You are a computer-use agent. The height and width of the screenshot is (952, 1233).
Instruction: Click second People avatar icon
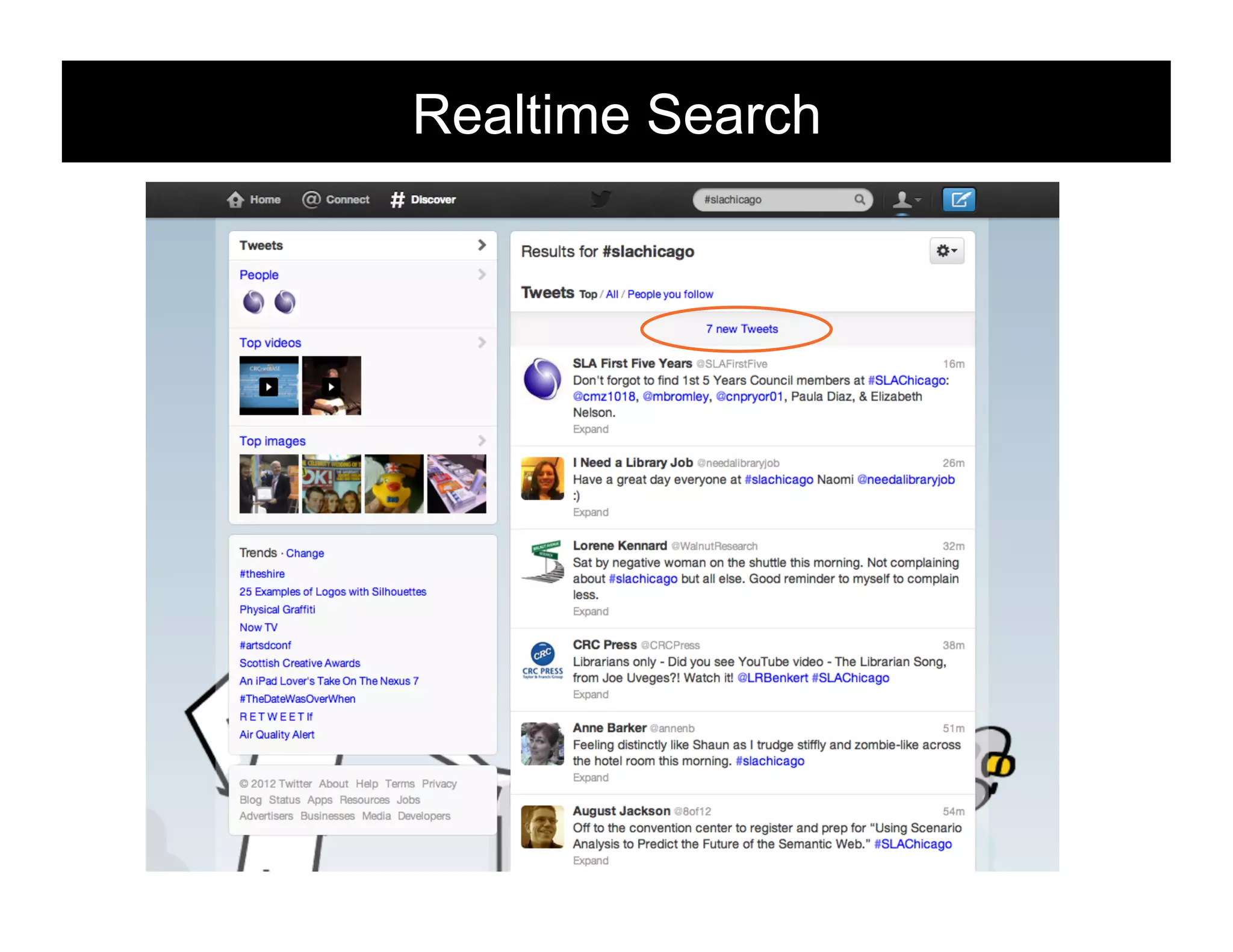pos(285,302)
